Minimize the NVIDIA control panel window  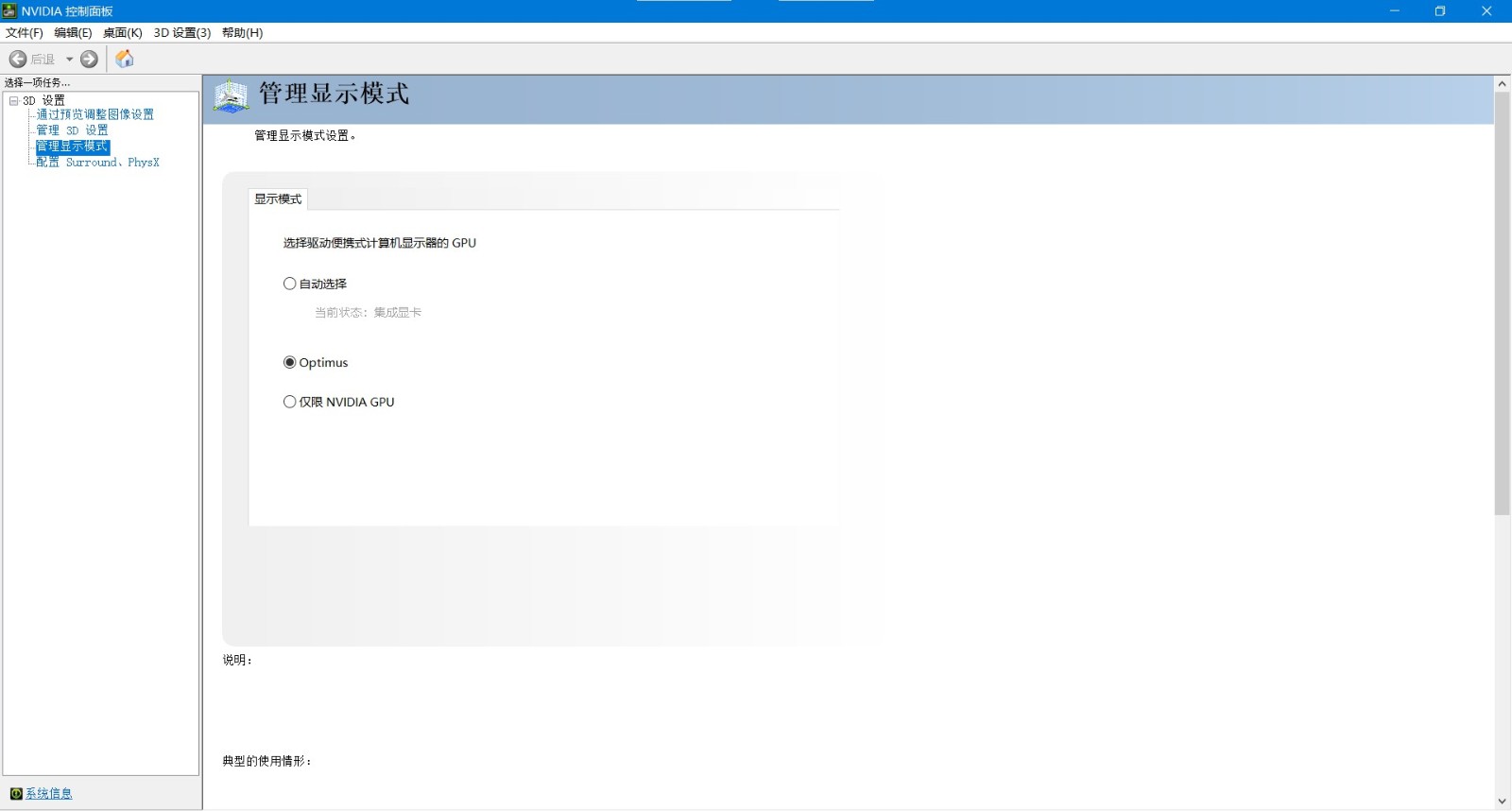point(1395,11)
